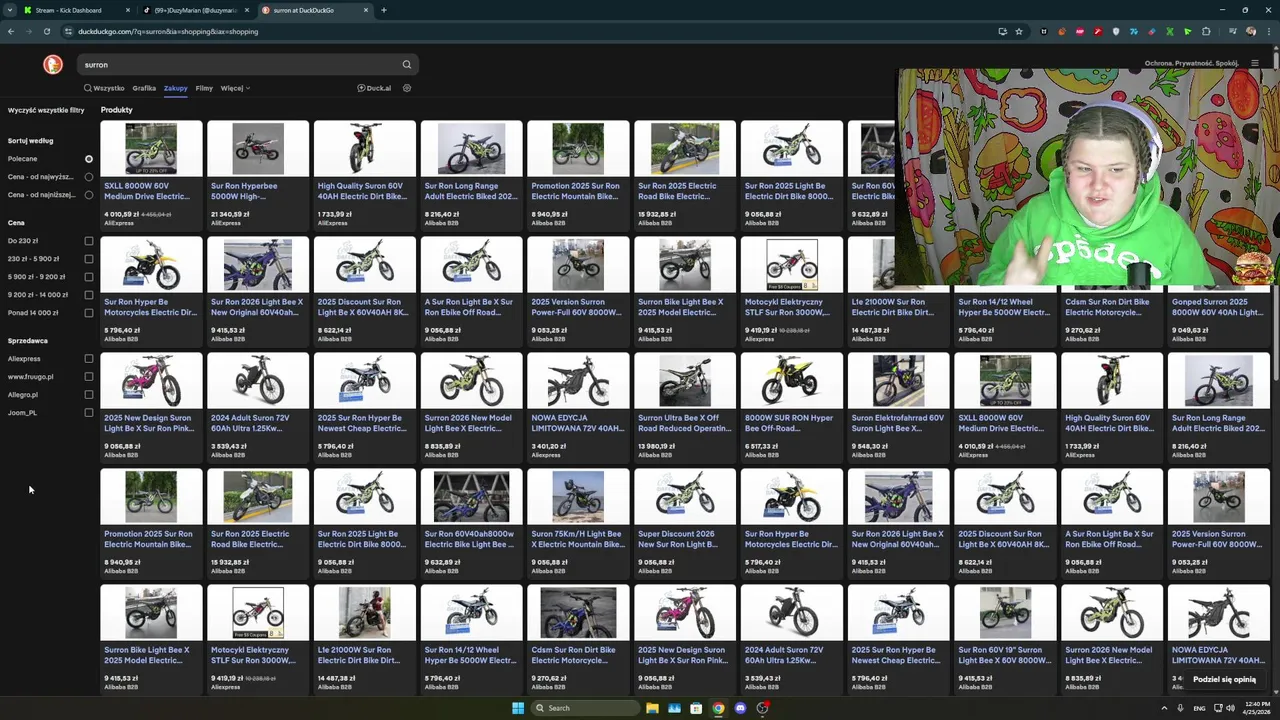Image resolution: width=1280 pixels, height=720 pixels.
Task: Check the Do 230 zł price filter
Action: pyautogui.click(x=89, y=241)
